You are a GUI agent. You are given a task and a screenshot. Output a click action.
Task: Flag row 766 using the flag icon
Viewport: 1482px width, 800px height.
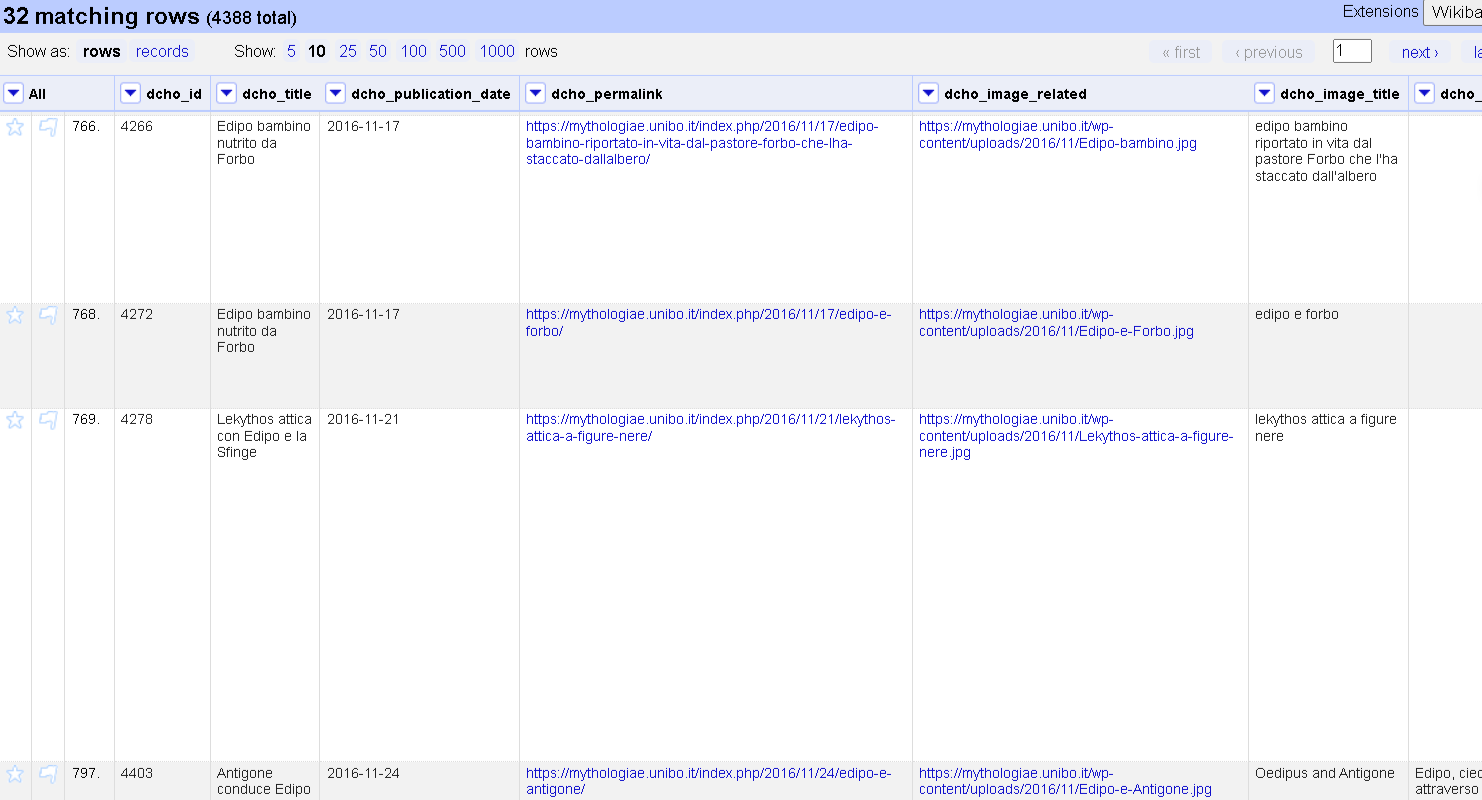click(x=47, y=126)
